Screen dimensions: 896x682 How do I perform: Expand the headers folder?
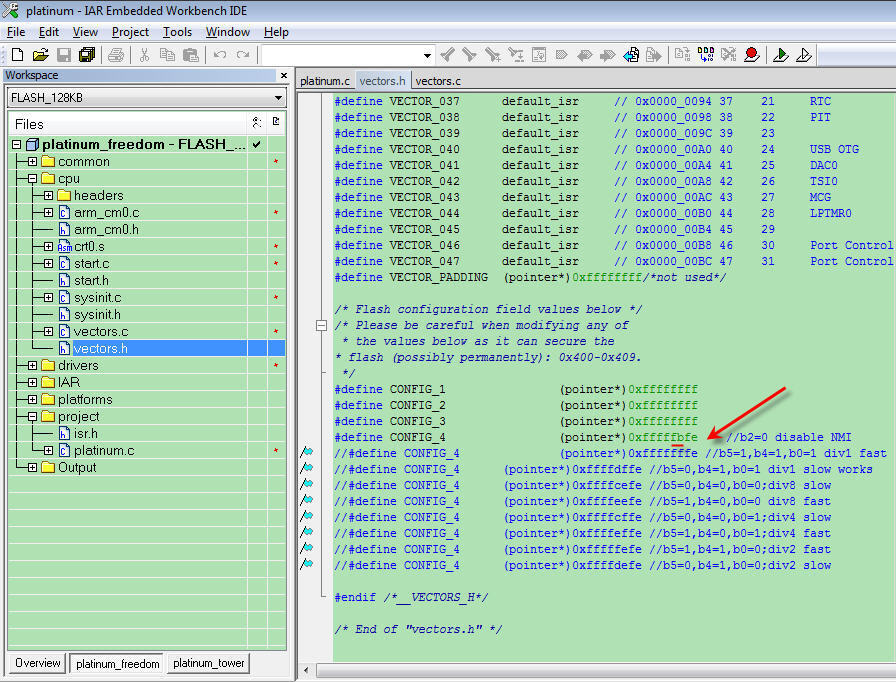(x=49, y=195)
